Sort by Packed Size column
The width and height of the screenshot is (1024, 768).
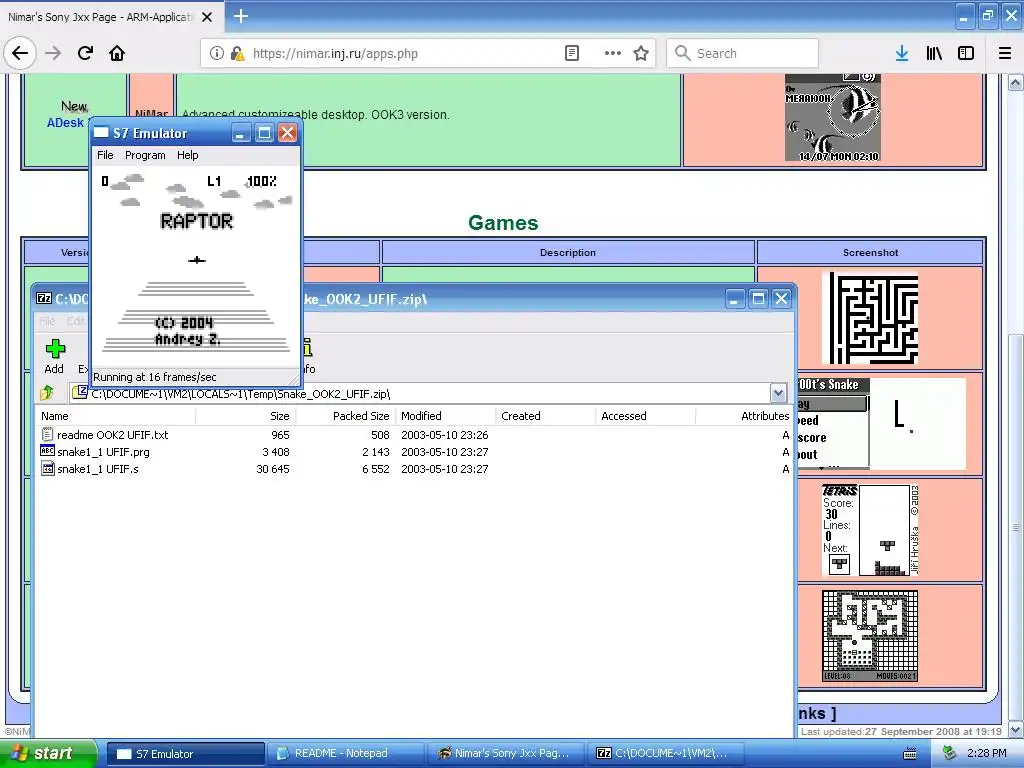tap(345, 416)
